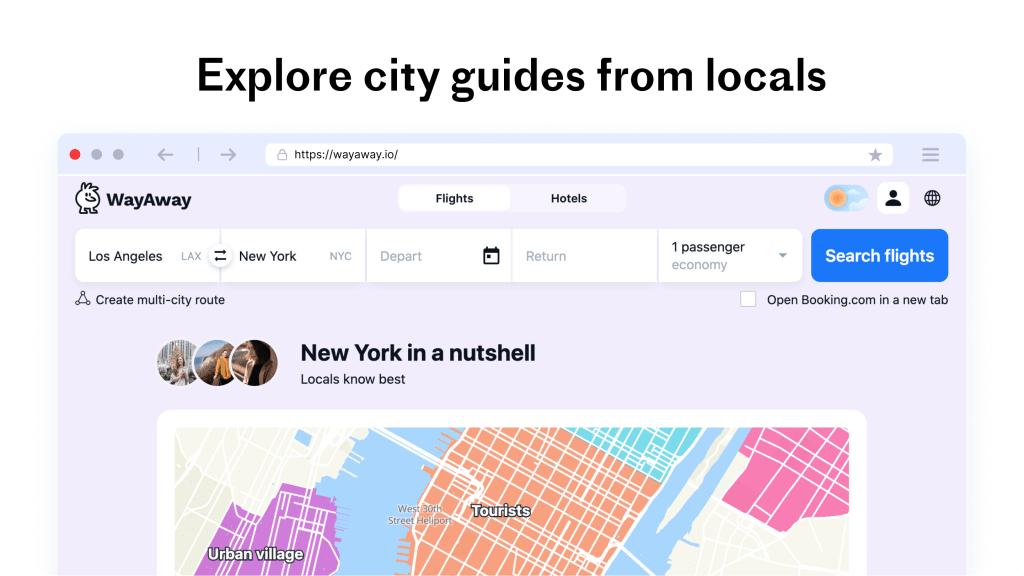The width and height of the screenshot is (1024, 576).
Task: Open the language globe menu
Action: click(x=932, y=198)
